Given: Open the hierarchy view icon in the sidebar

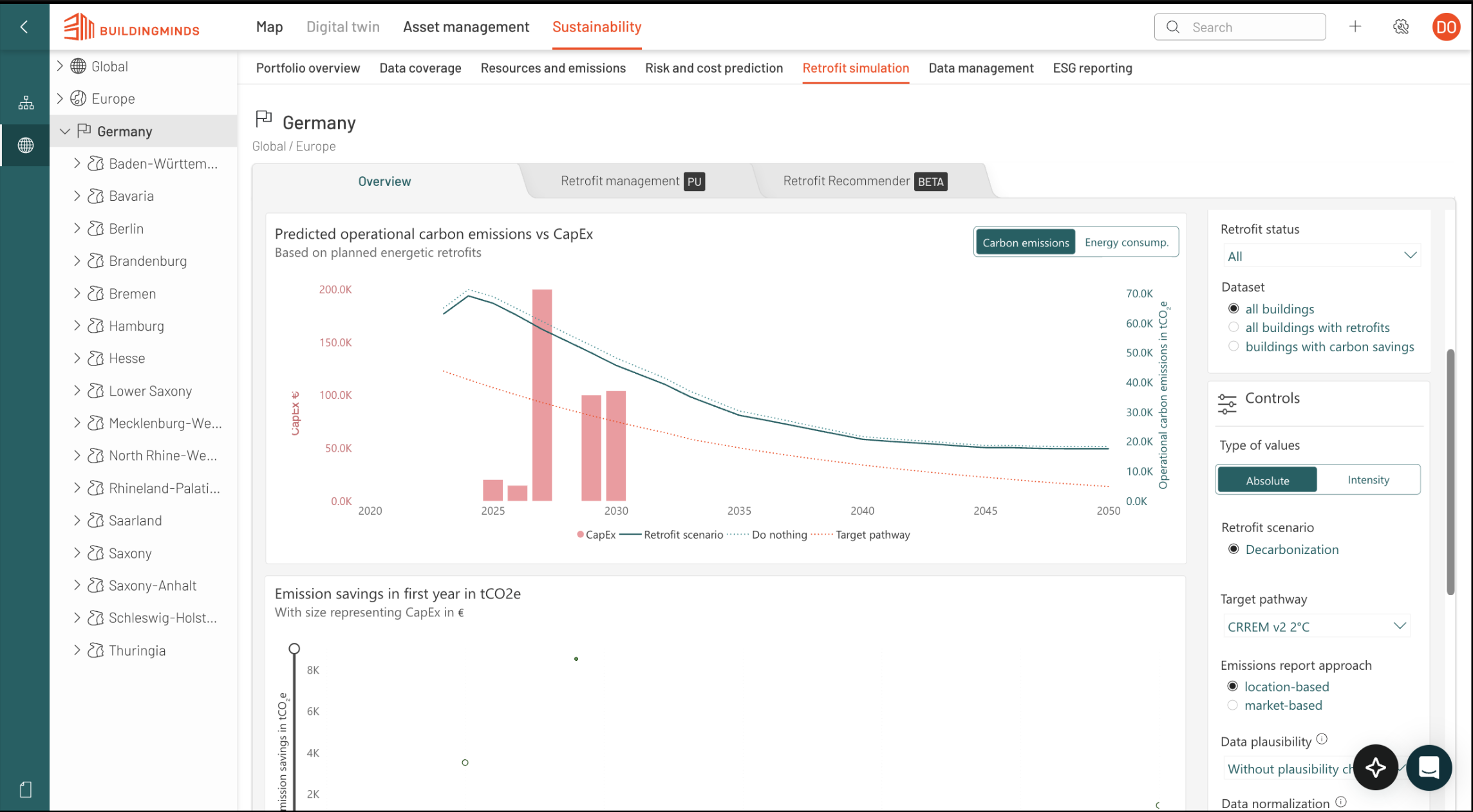Looking at the screenshot, I should click(26, 103).
